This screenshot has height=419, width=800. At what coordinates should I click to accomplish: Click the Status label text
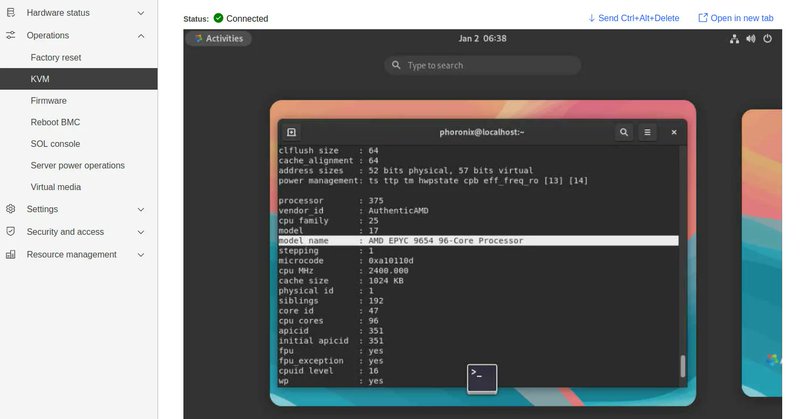point(196,19)
